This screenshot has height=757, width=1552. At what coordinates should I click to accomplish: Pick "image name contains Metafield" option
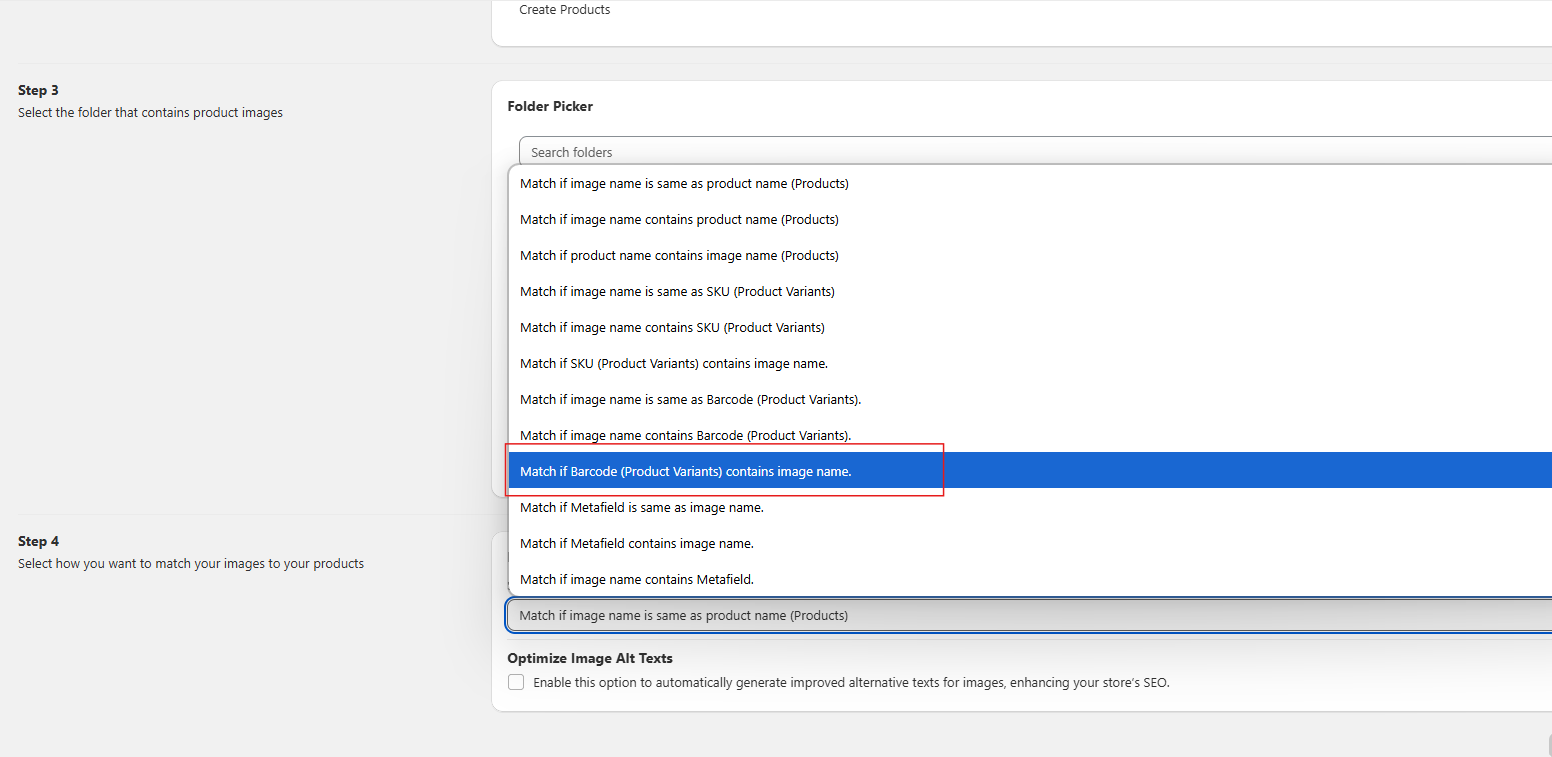pyautogui.click(x=636, y=580)
